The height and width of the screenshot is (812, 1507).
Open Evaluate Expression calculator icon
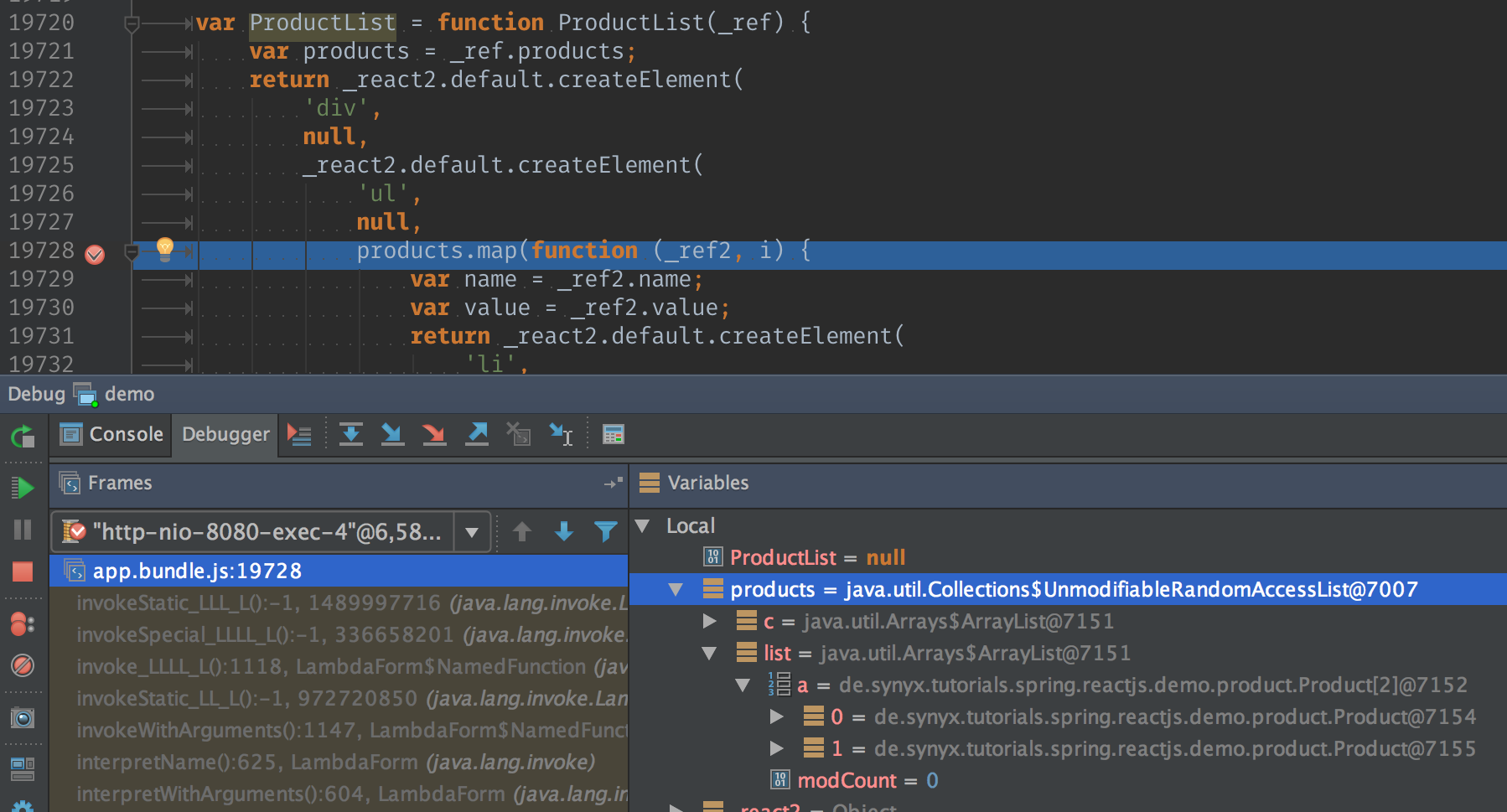[614, 434]
